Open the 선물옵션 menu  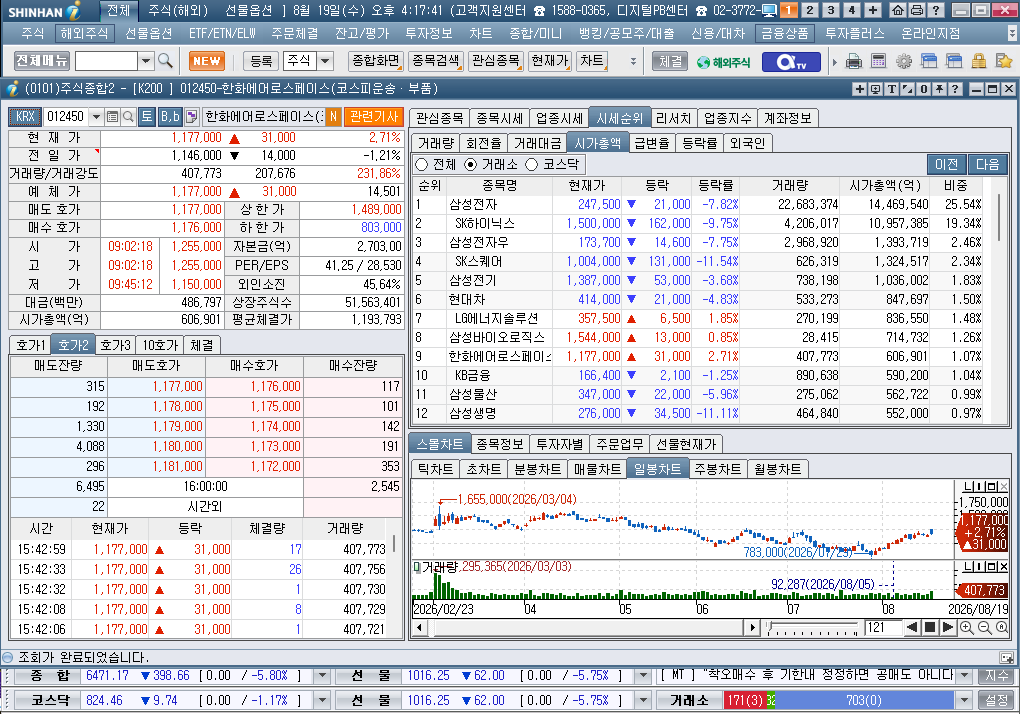[x=148, y=33]
